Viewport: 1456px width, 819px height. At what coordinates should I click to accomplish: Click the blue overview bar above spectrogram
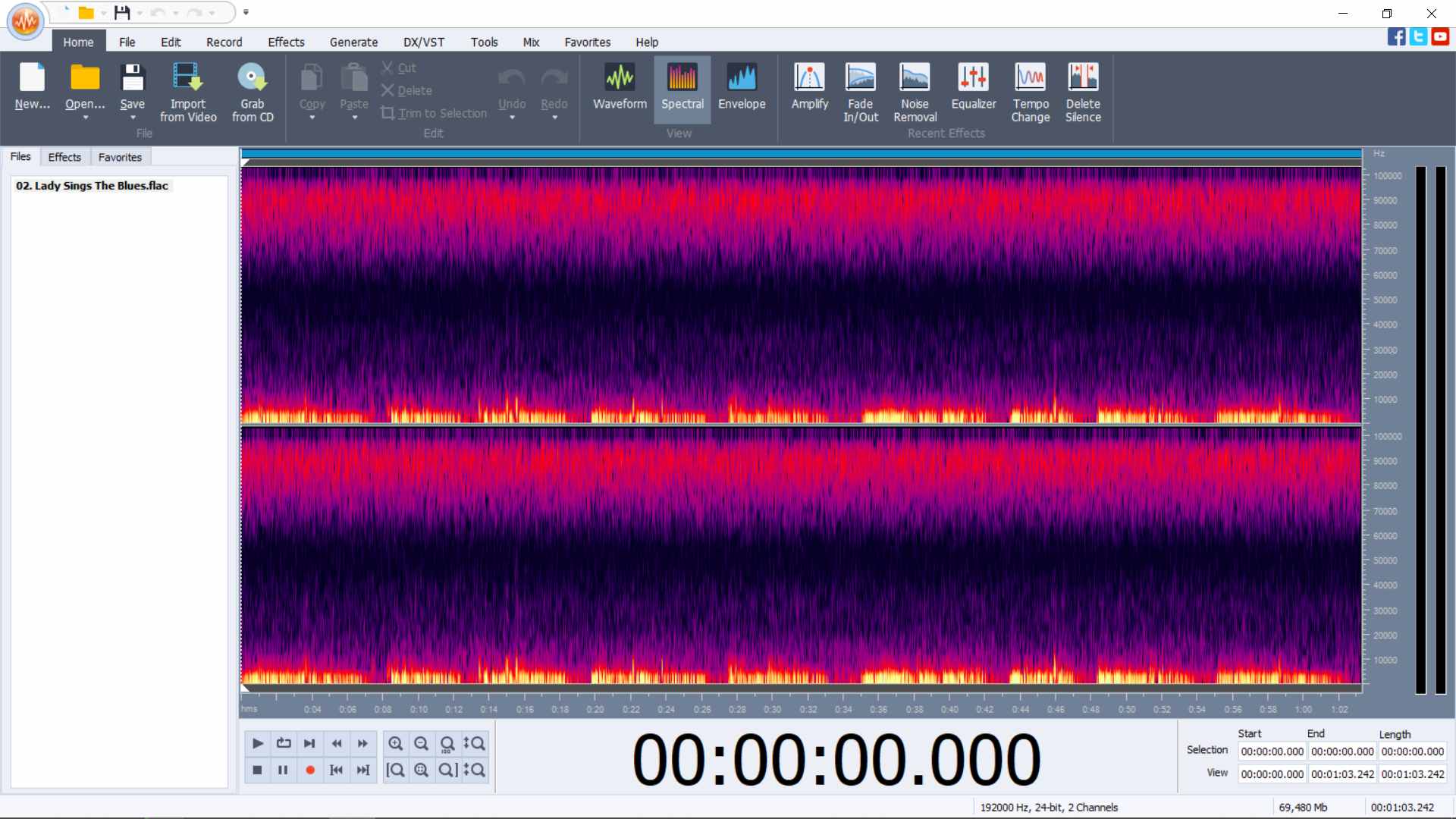tap(800, 154)
